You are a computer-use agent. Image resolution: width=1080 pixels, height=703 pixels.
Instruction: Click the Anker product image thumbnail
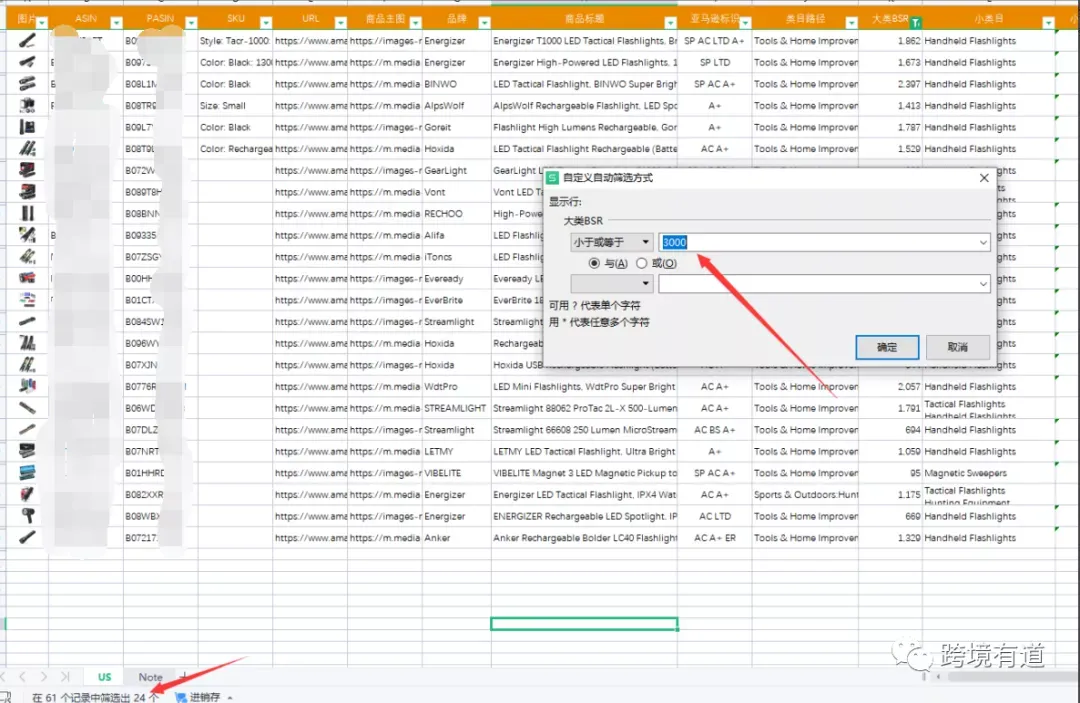pos(27,538)
